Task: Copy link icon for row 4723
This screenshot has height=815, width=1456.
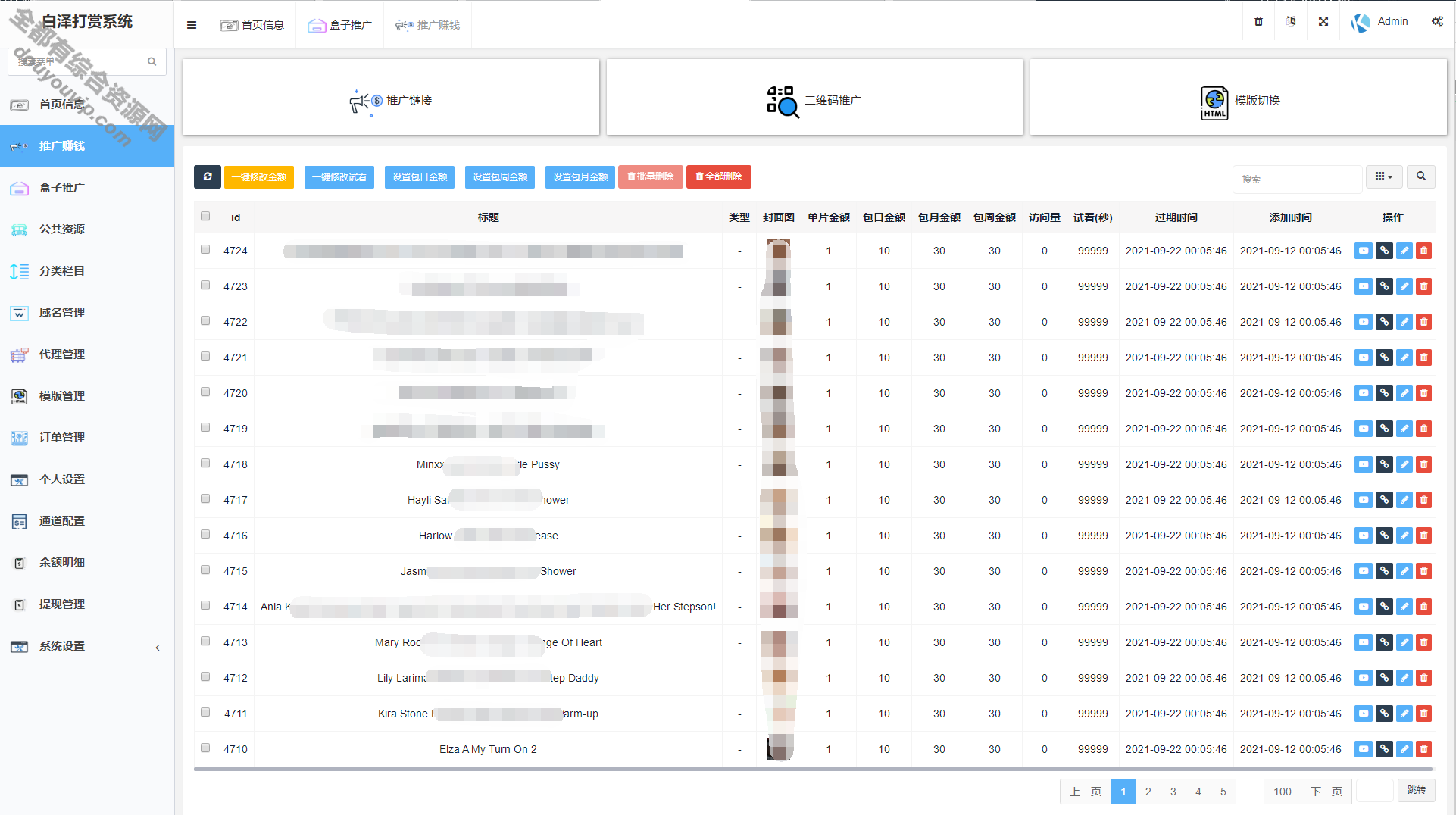Action: coord(1384,286)
